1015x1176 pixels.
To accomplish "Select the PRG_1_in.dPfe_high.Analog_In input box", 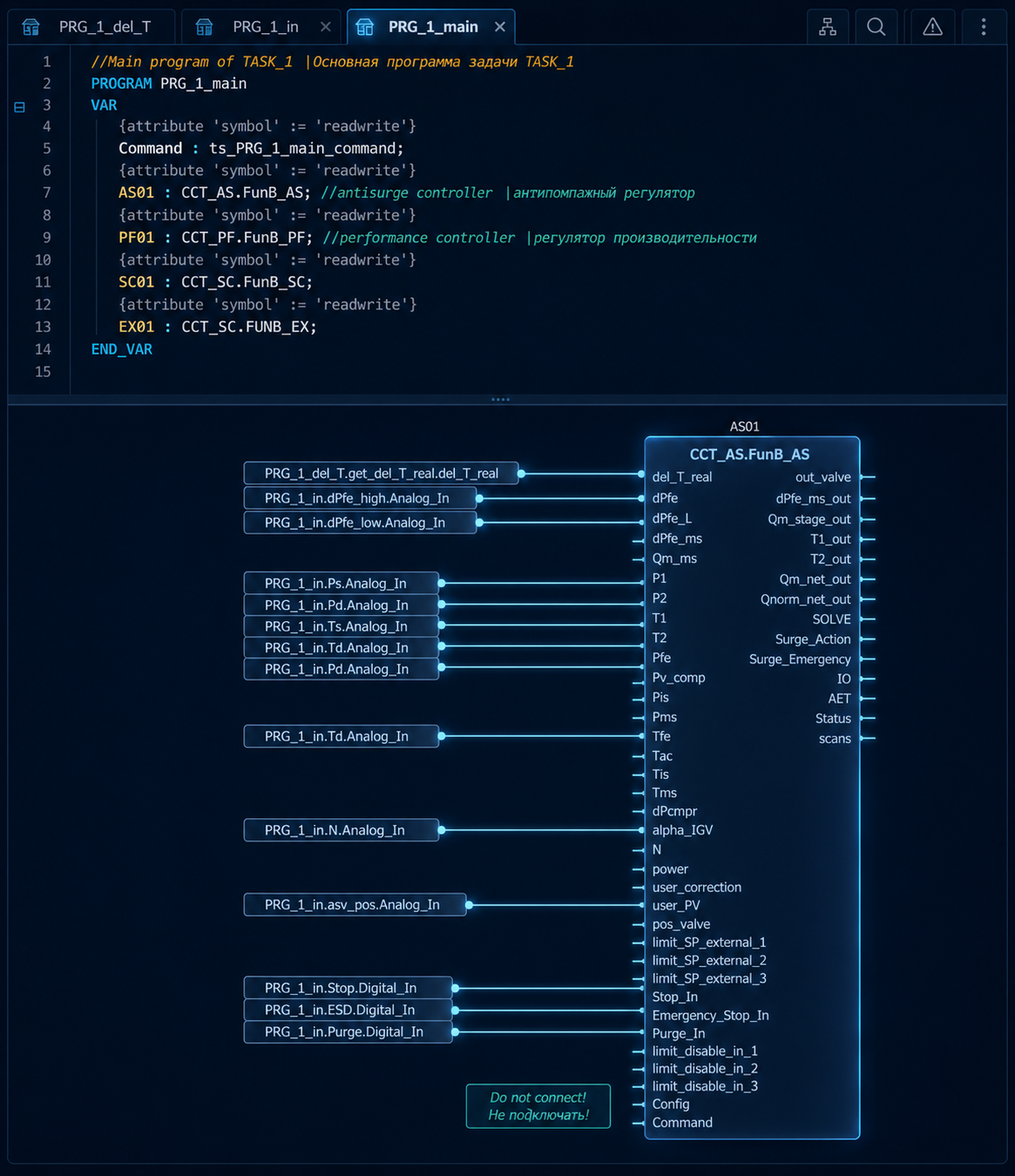I will pos(360,498).
